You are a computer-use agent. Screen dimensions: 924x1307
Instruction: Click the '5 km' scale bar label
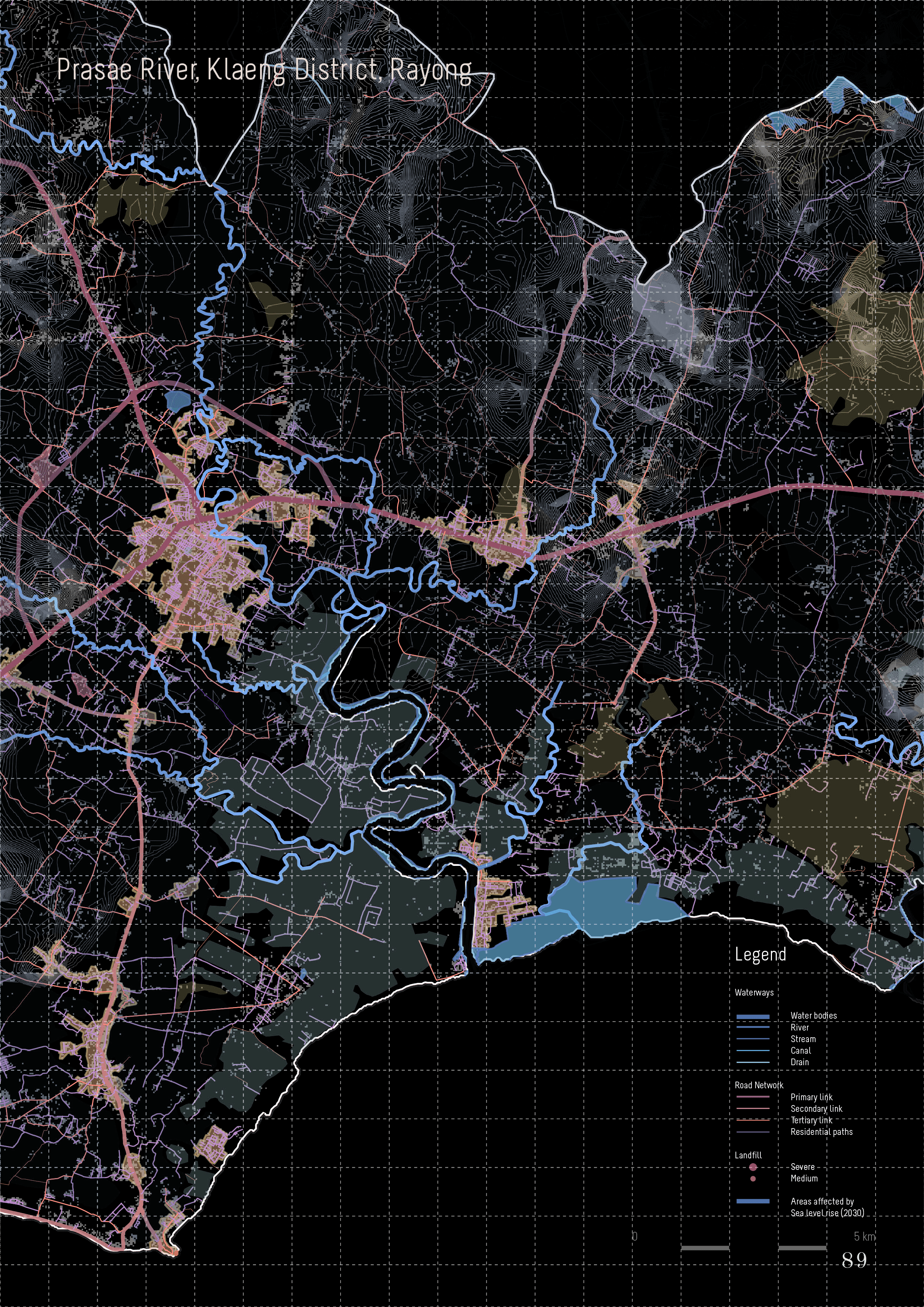pyautogui.click(x=864, y=1237)
